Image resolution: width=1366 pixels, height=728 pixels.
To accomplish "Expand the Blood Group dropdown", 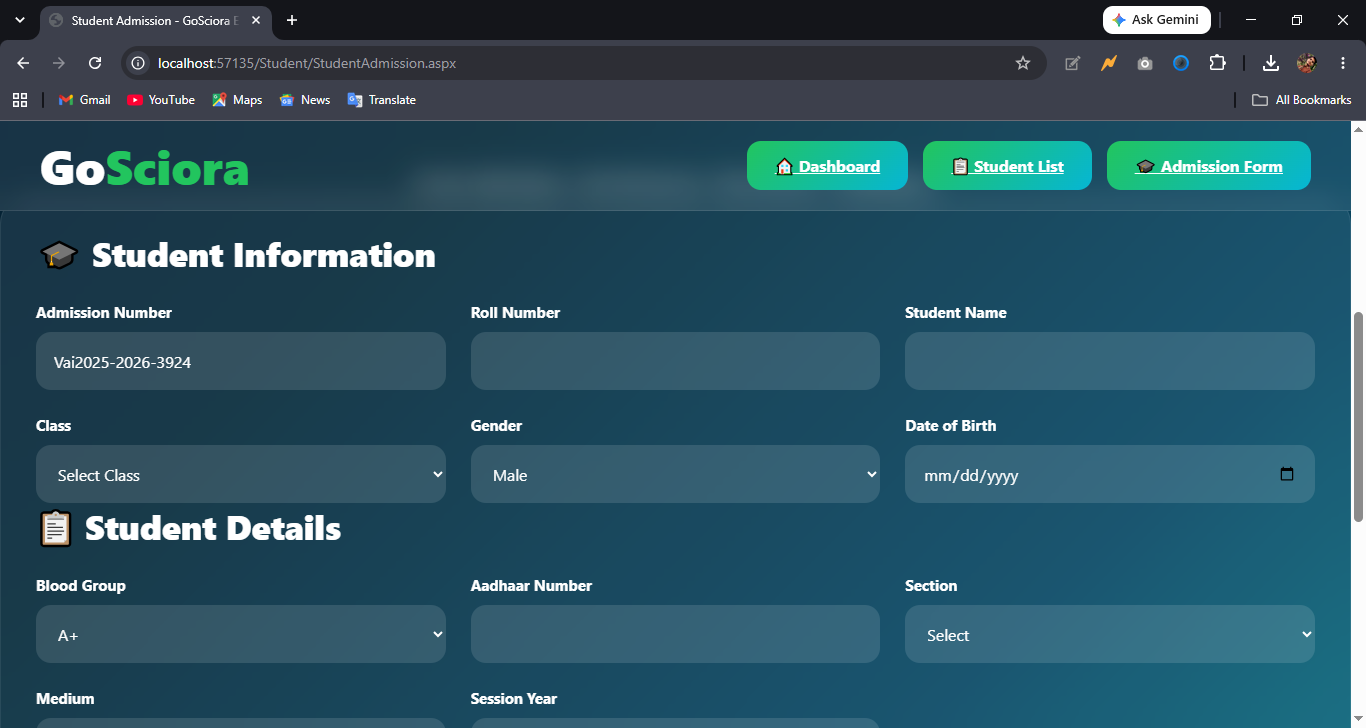I will tap(241, 634).
